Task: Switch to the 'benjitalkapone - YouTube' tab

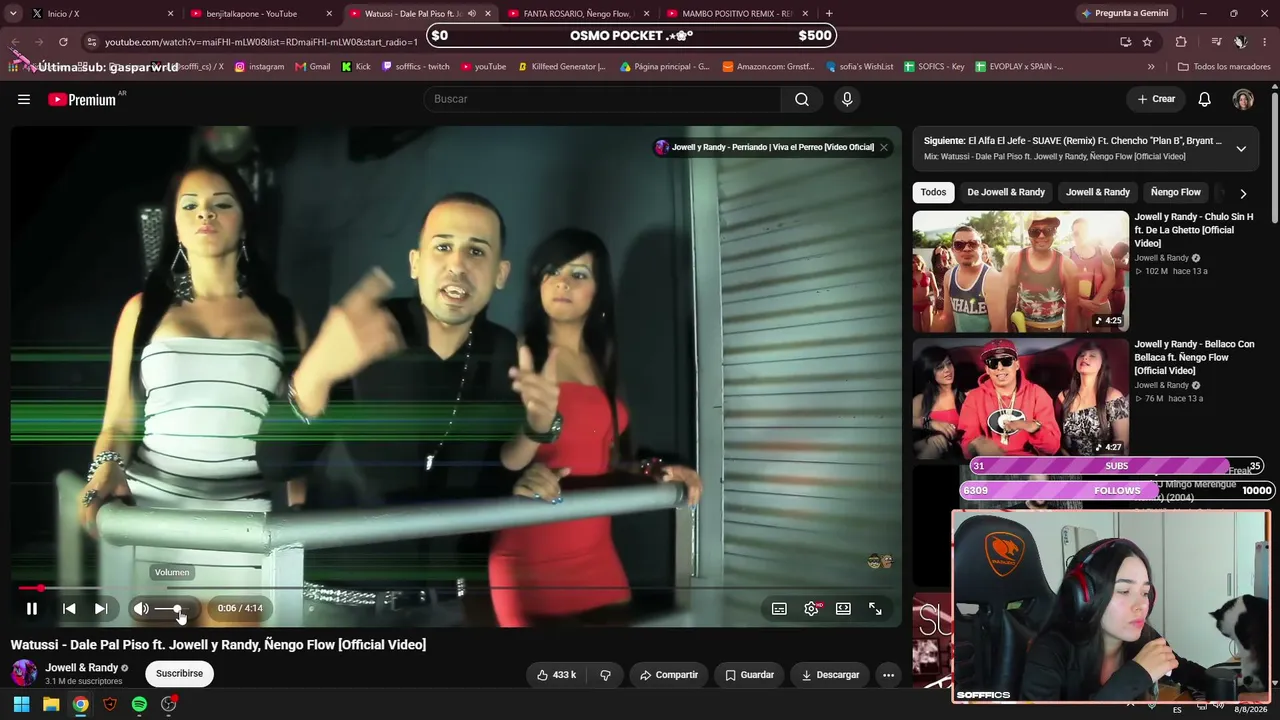Action: 262,14
